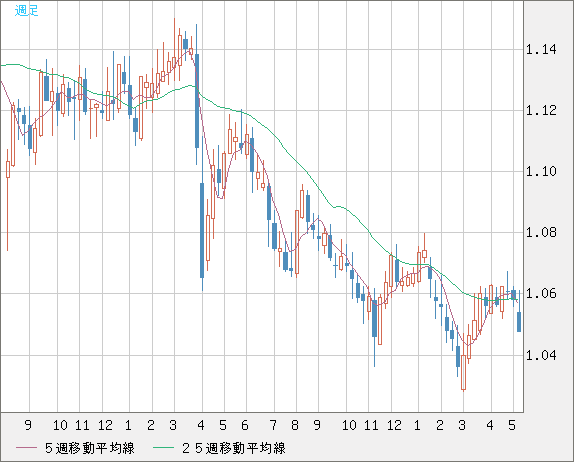This screenshot has height=462, width=574.
Task: Click the 5週移動平均線 legend label
Action: 90,448
